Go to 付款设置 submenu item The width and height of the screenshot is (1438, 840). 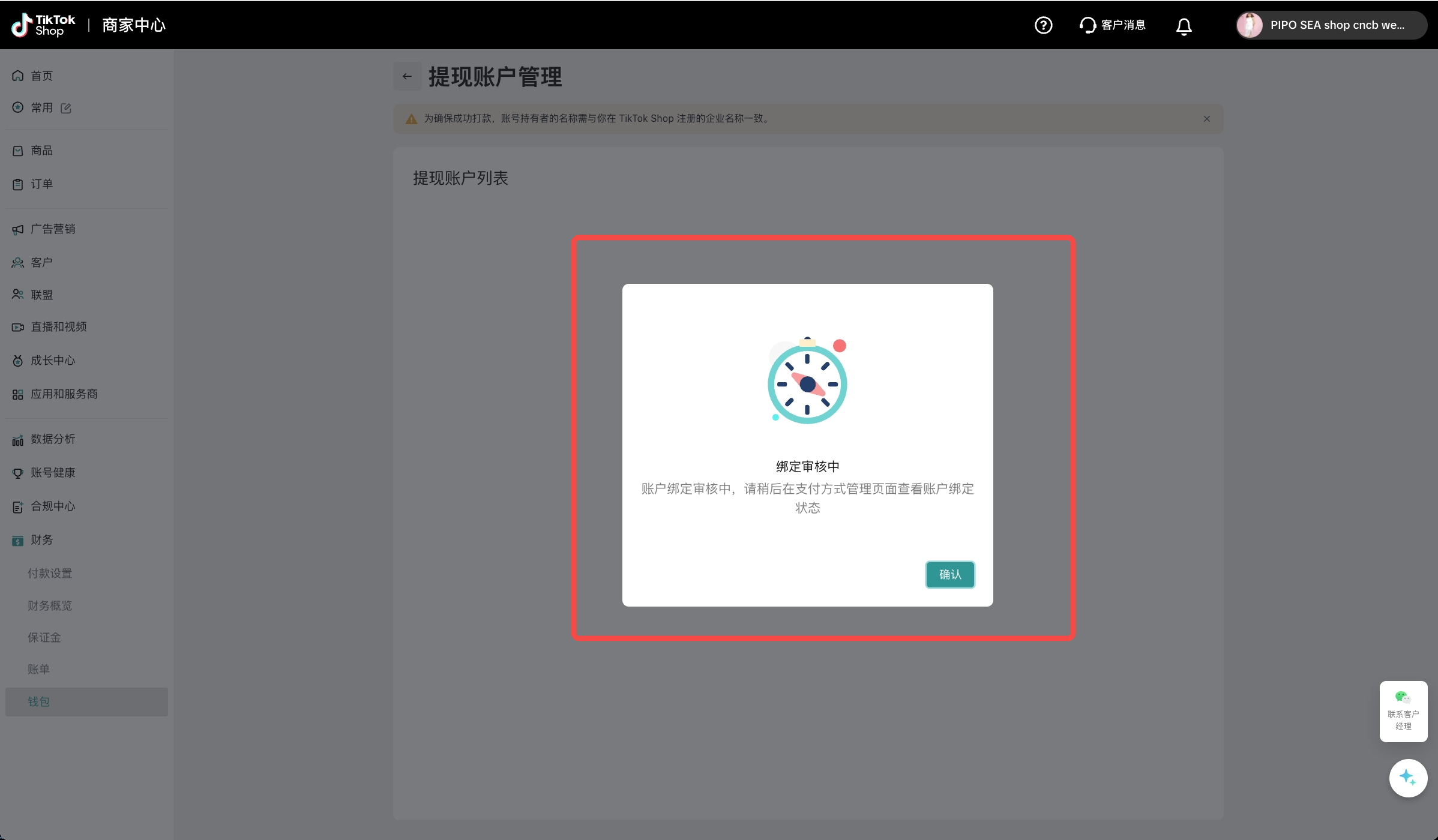50,573
